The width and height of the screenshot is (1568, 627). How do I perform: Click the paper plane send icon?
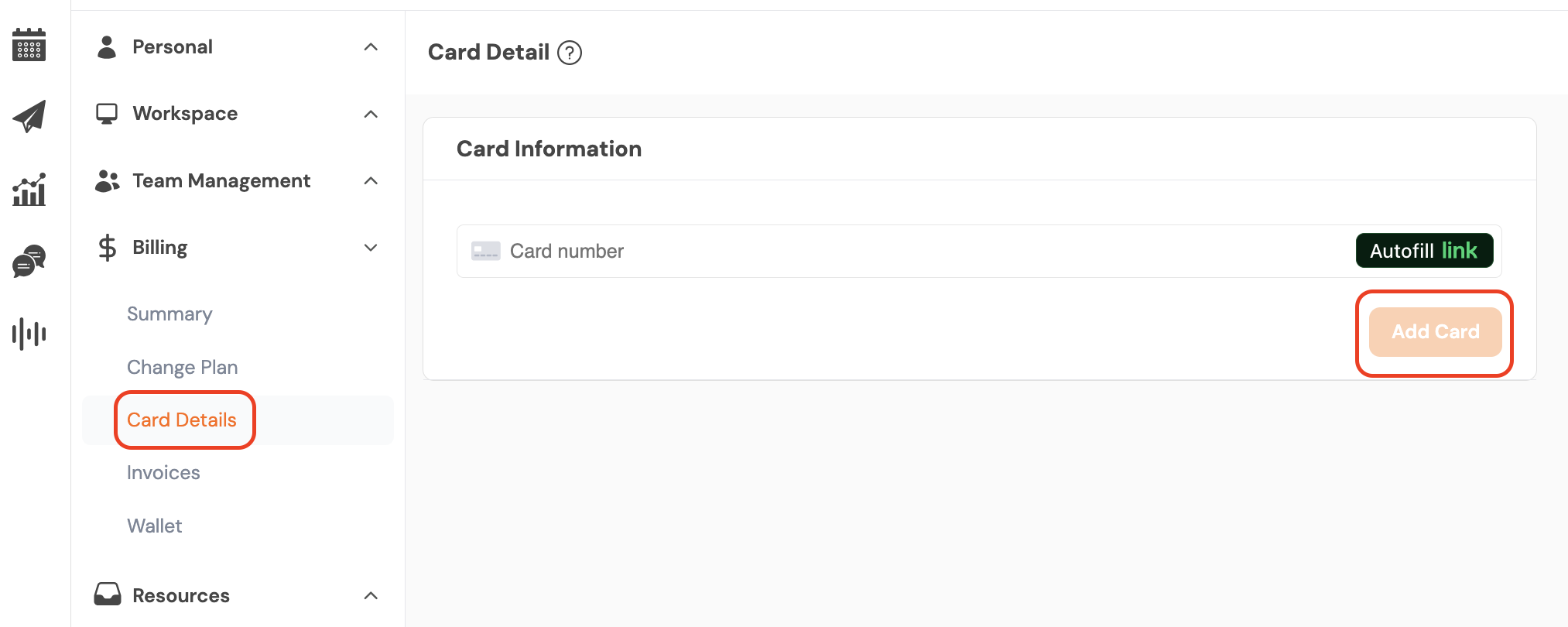(29, 116)
